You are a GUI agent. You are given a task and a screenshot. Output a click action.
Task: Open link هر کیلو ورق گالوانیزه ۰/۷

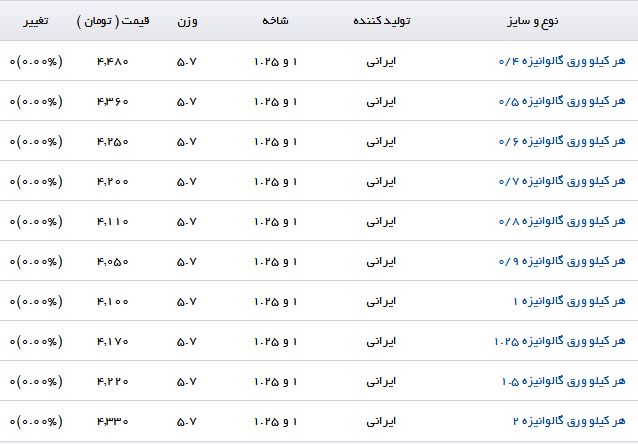(562, 181)
